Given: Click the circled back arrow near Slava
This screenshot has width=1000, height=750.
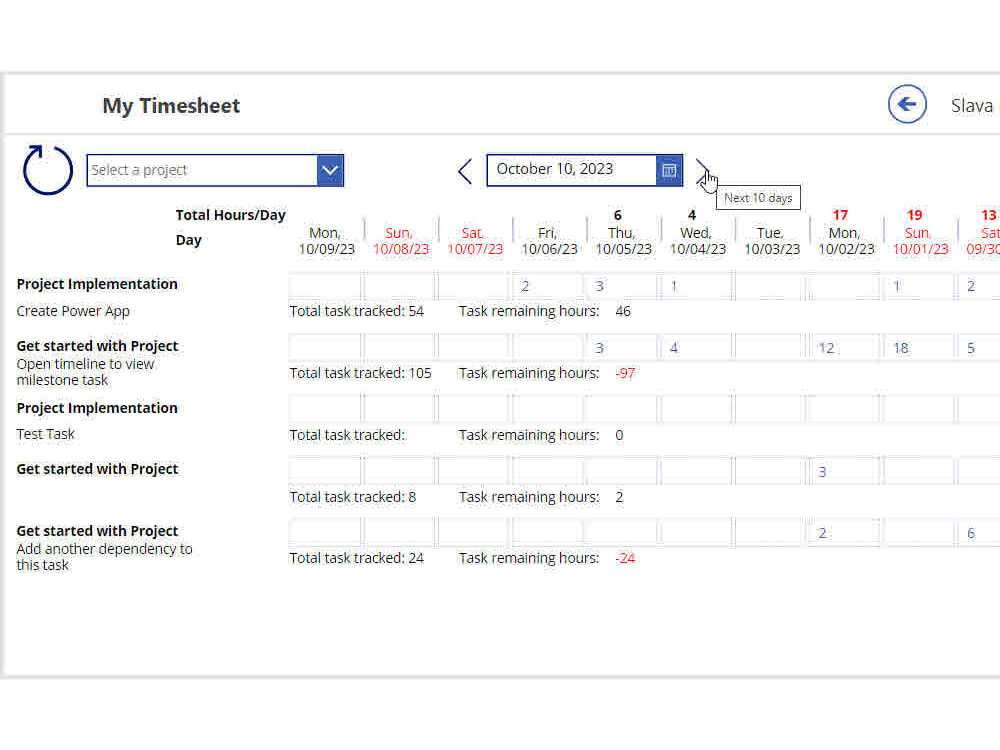Looking at the screenshot, I should click(x=907, y=104).
